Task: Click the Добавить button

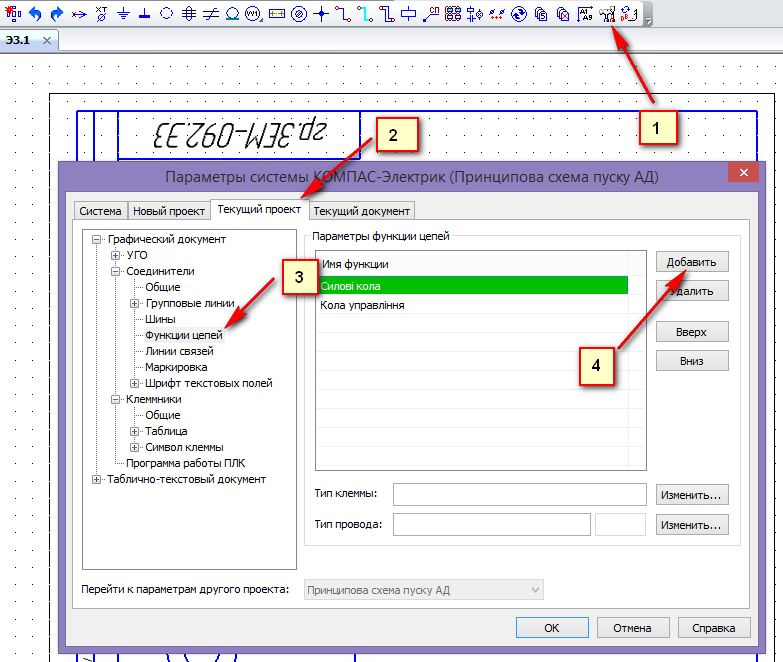Action: [x=692, y=262]
